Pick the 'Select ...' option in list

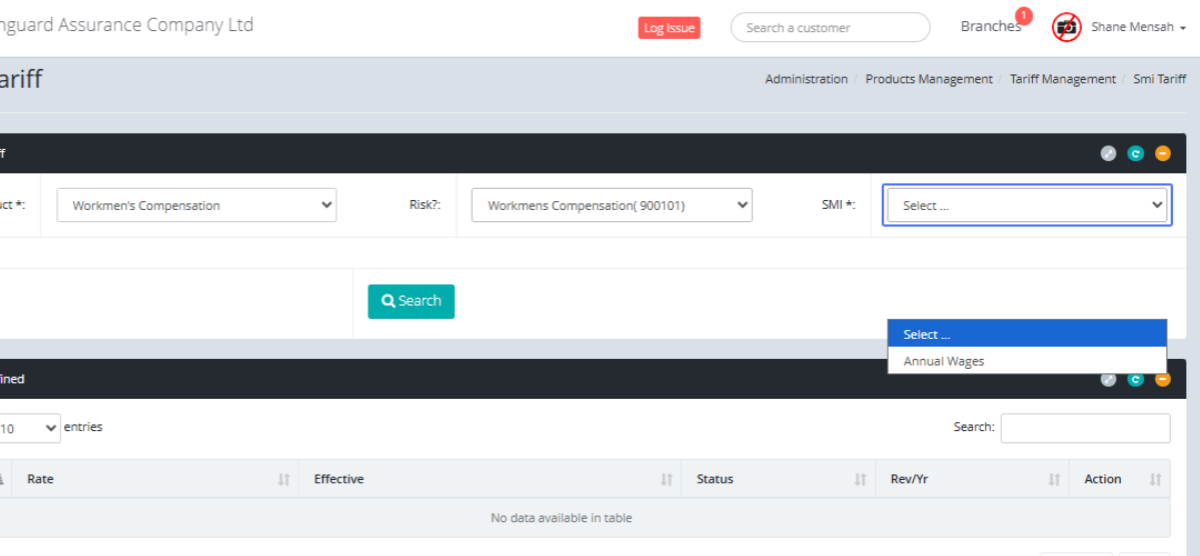[1027, 334]
